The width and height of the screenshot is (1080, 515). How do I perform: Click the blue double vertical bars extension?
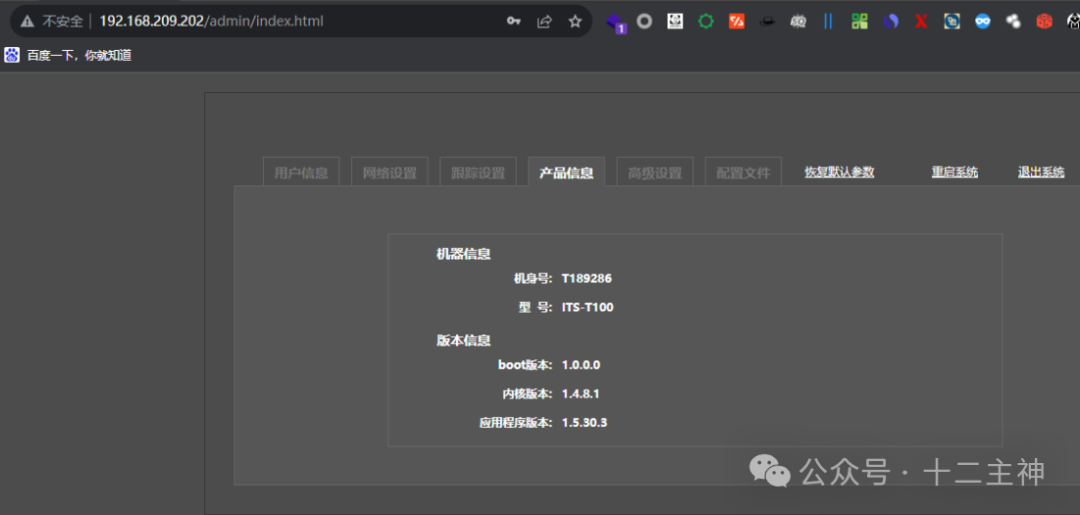(829, 21)
